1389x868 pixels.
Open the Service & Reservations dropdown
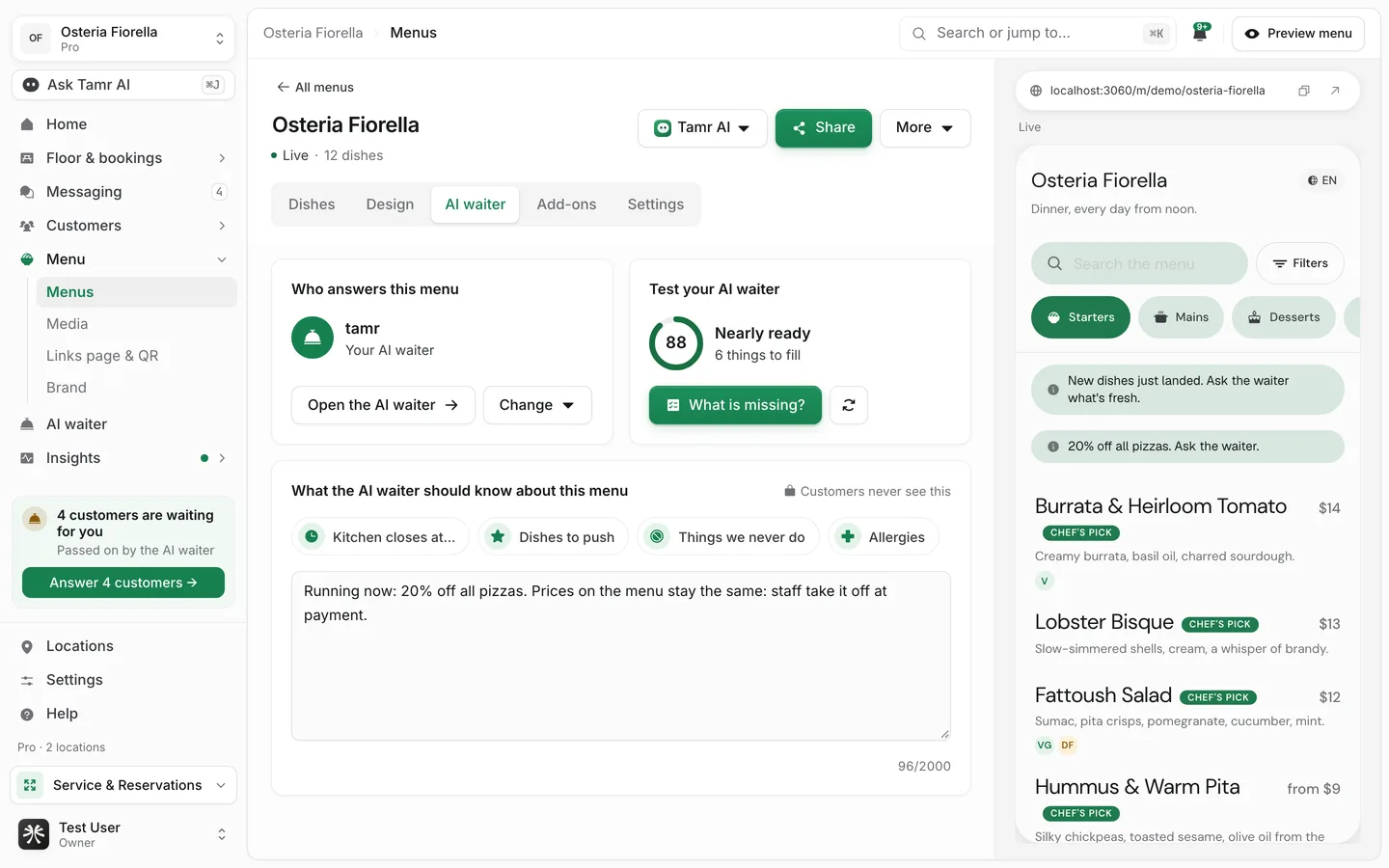tap(123, 785)
